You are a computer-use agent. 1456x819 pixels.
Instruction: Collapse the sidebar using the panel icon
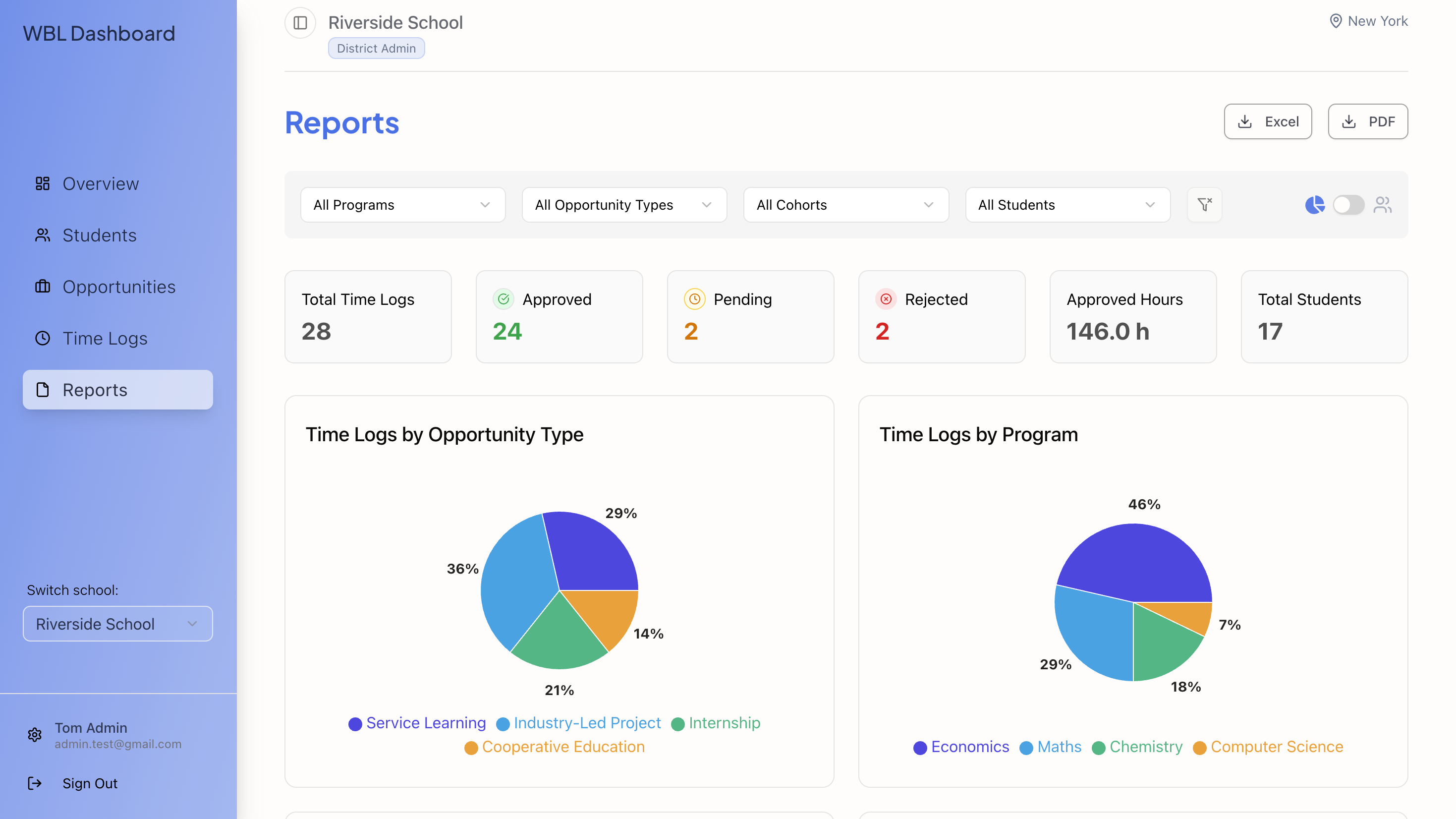(x=300, y=23)
